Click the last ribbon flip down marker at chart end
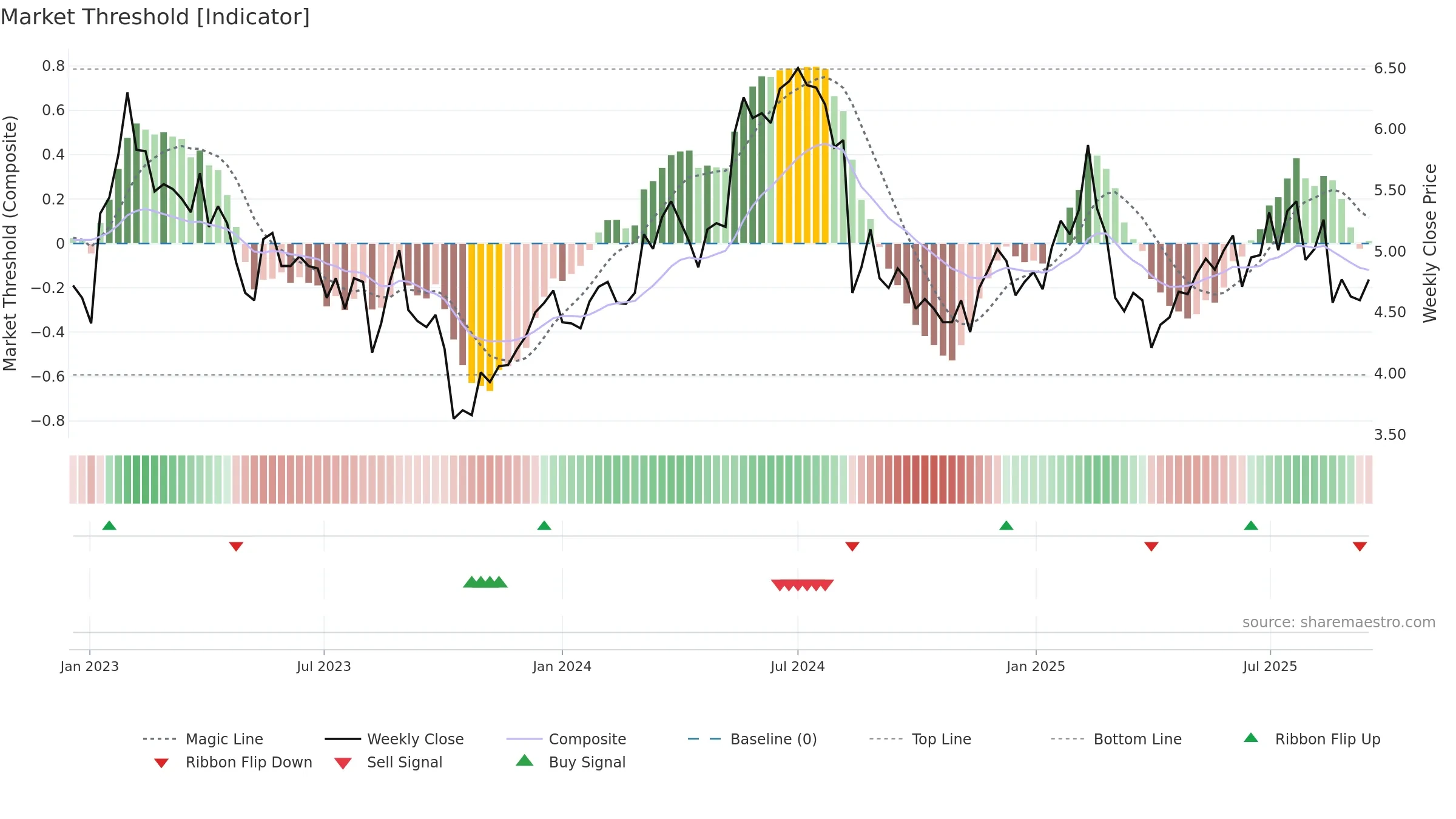The width and height of the screenshot is (1456, 819). tap(1360, 547)
